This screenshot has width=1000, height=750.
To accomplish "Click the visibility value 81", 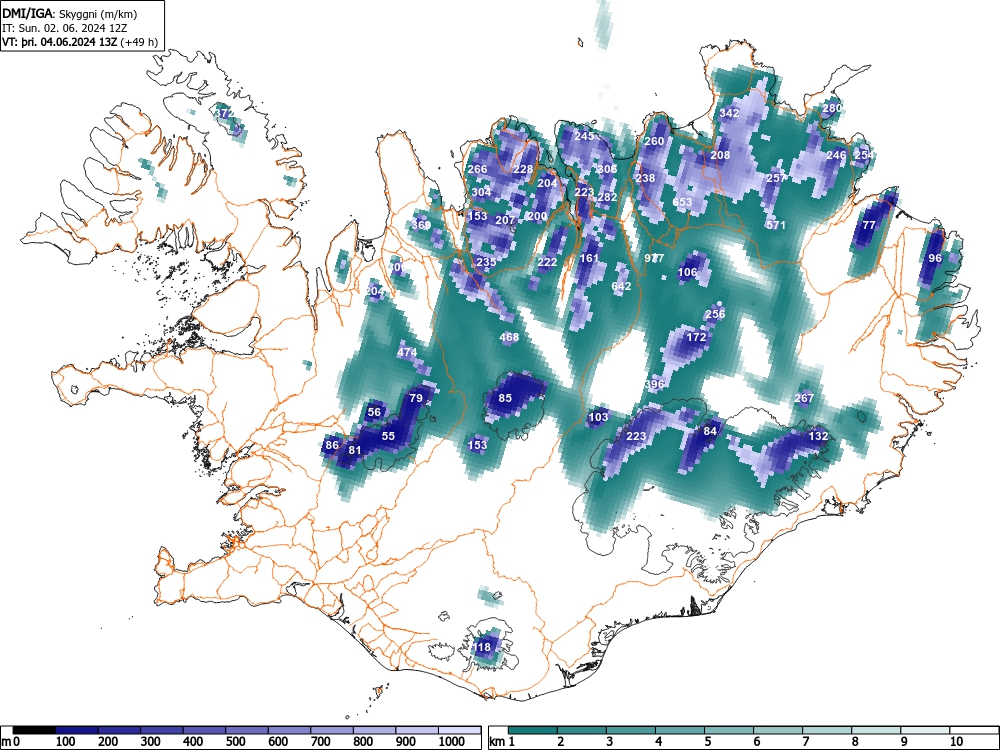I will [355, 450].
